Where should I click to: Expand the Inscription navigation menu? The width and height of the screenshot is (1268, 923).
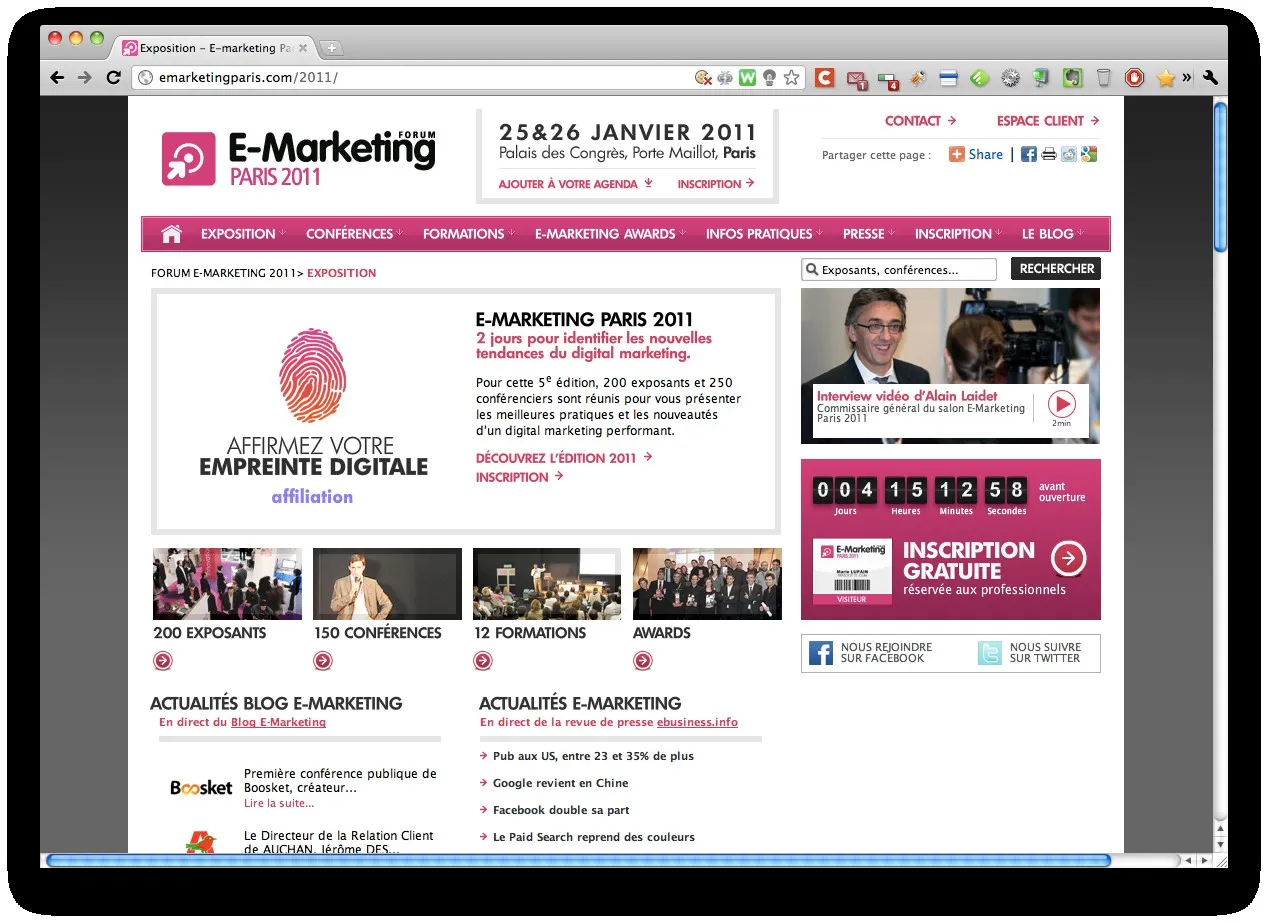pyautogui.click(x=958, y=234)
